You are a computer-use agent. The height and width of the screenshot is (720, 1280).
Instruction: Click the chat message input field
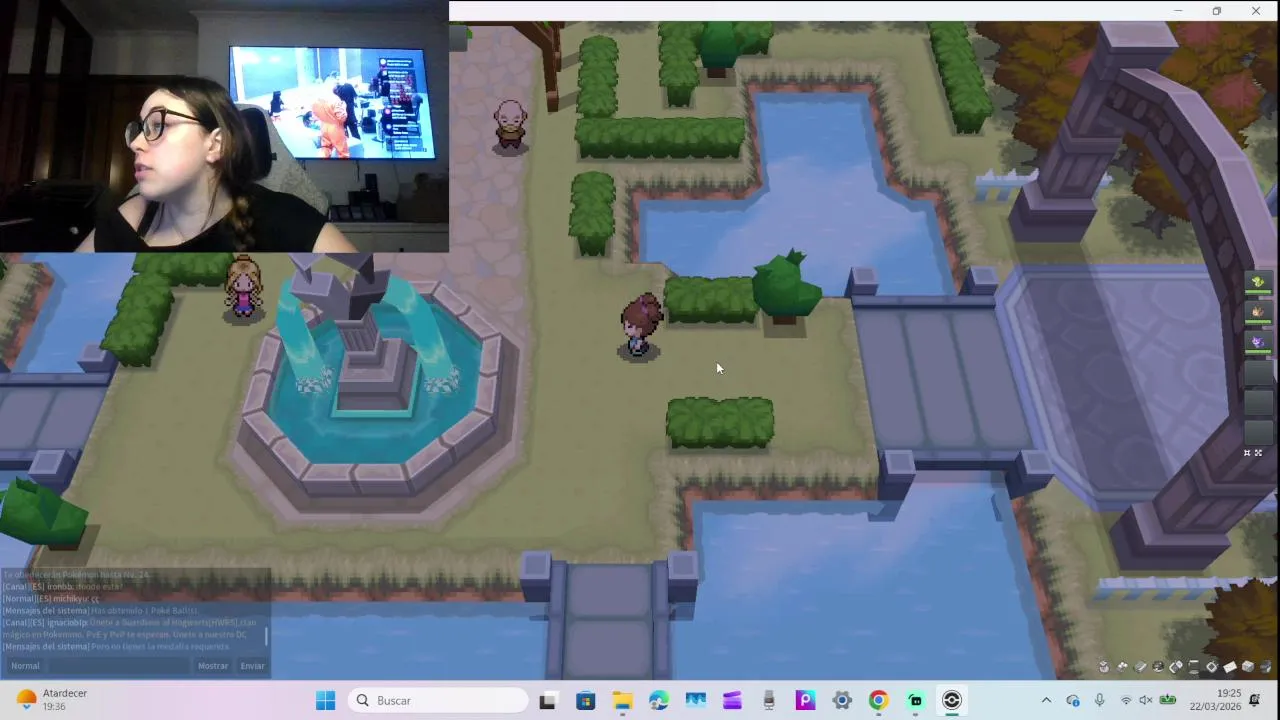119,665
